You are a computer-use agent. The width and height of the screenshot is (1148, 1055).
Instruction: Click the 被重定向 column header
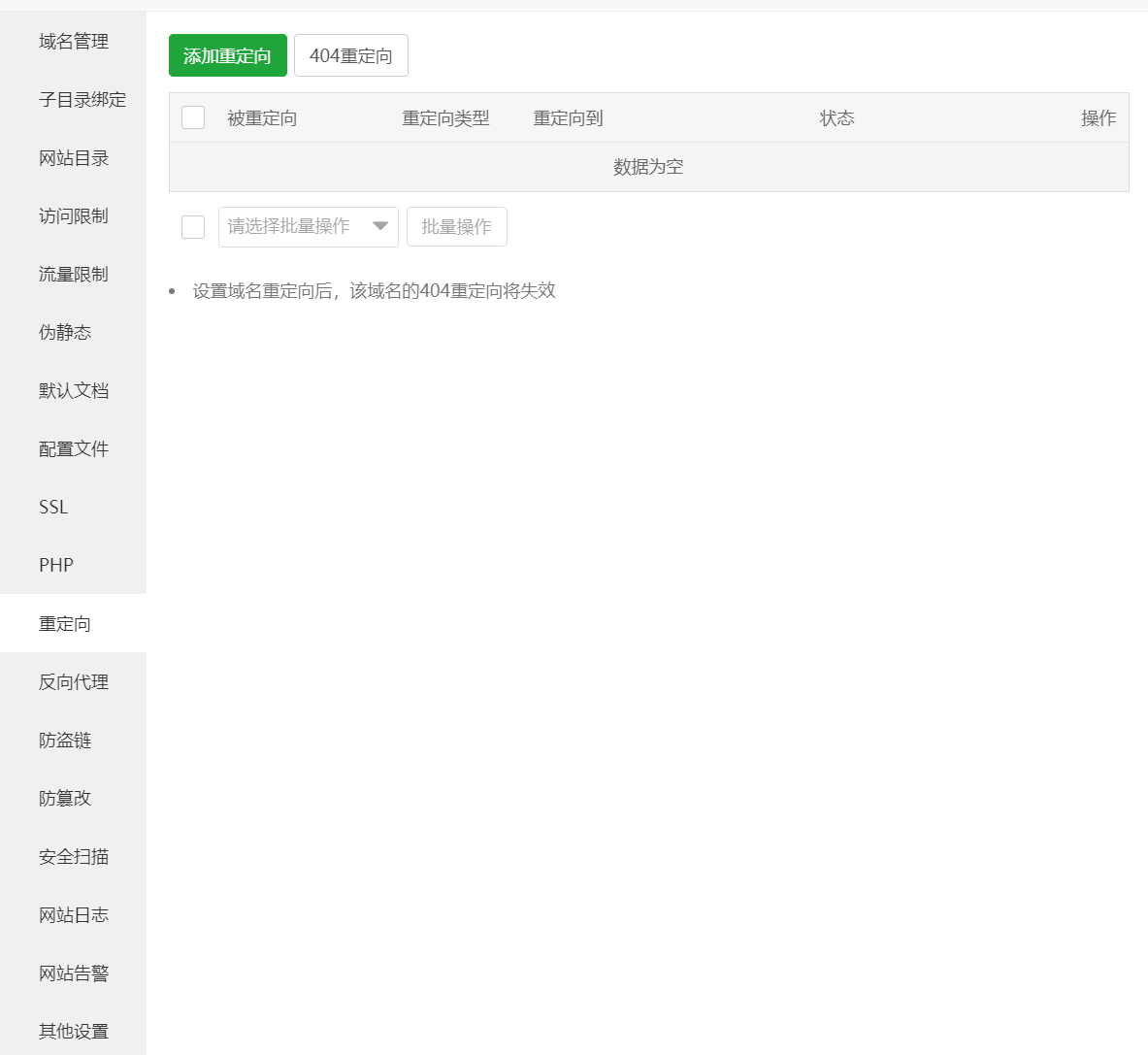coord(262,117)
